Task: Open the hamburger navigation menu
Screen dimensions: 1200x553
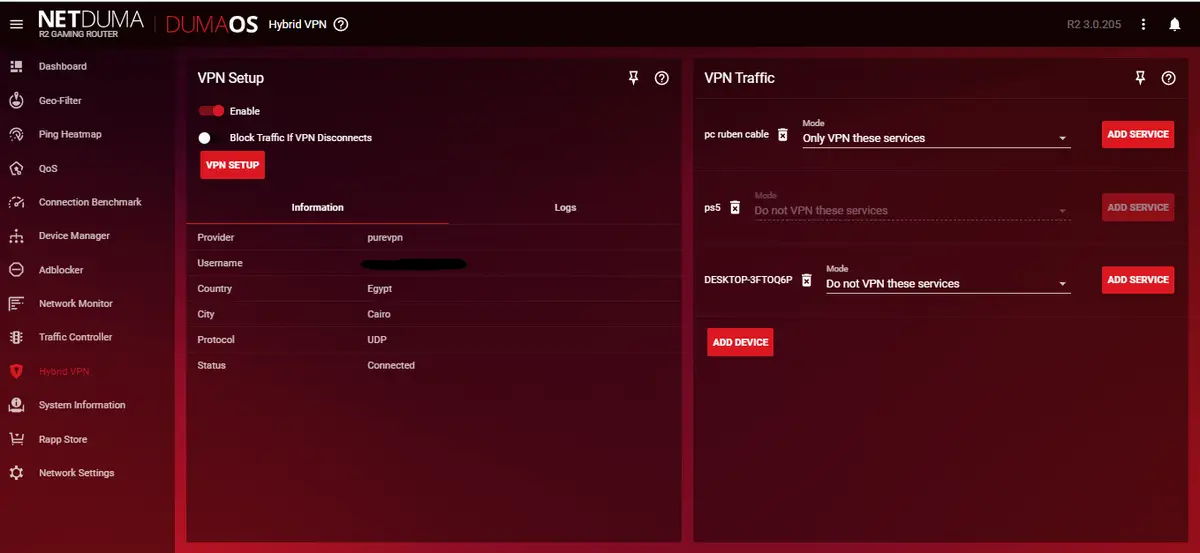Action: [16, 24]
